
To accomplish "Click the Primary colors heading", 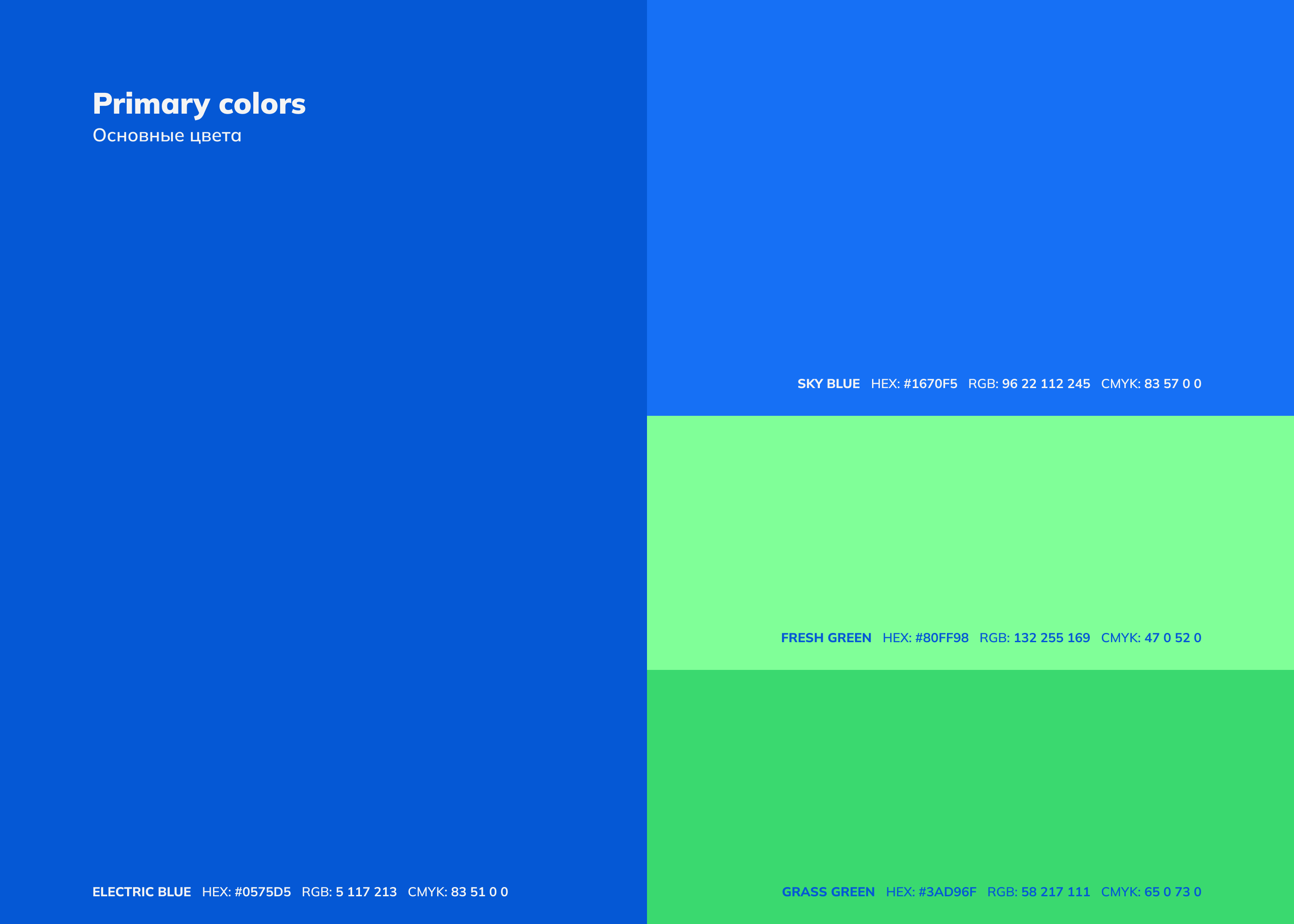I will pos(199,103).
